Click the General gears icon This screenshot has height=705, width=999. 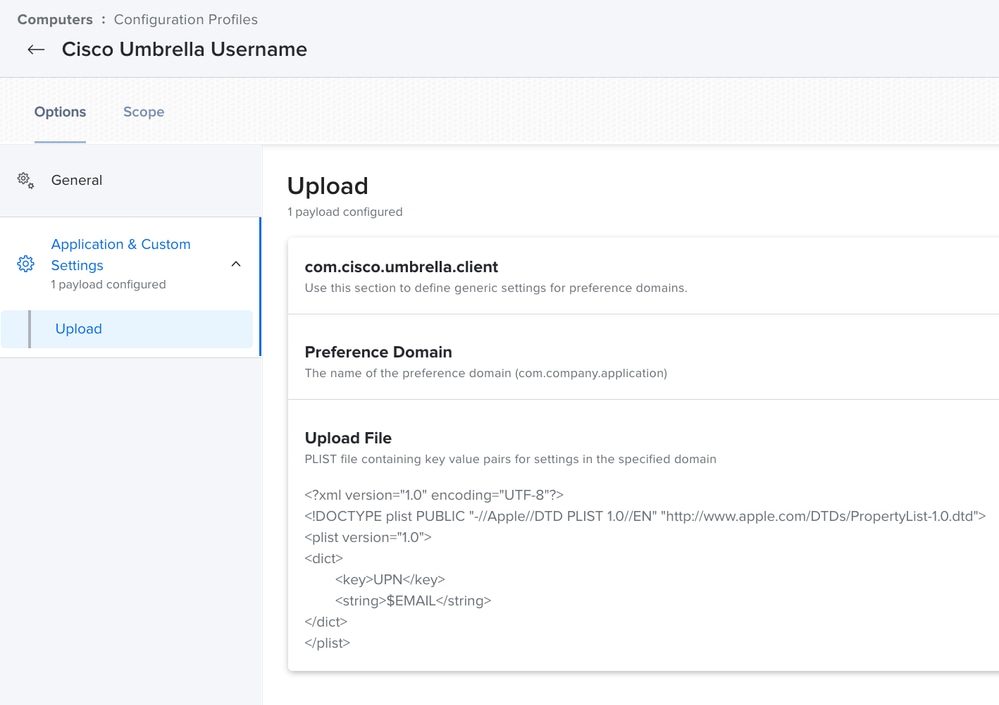pos(26,180)
